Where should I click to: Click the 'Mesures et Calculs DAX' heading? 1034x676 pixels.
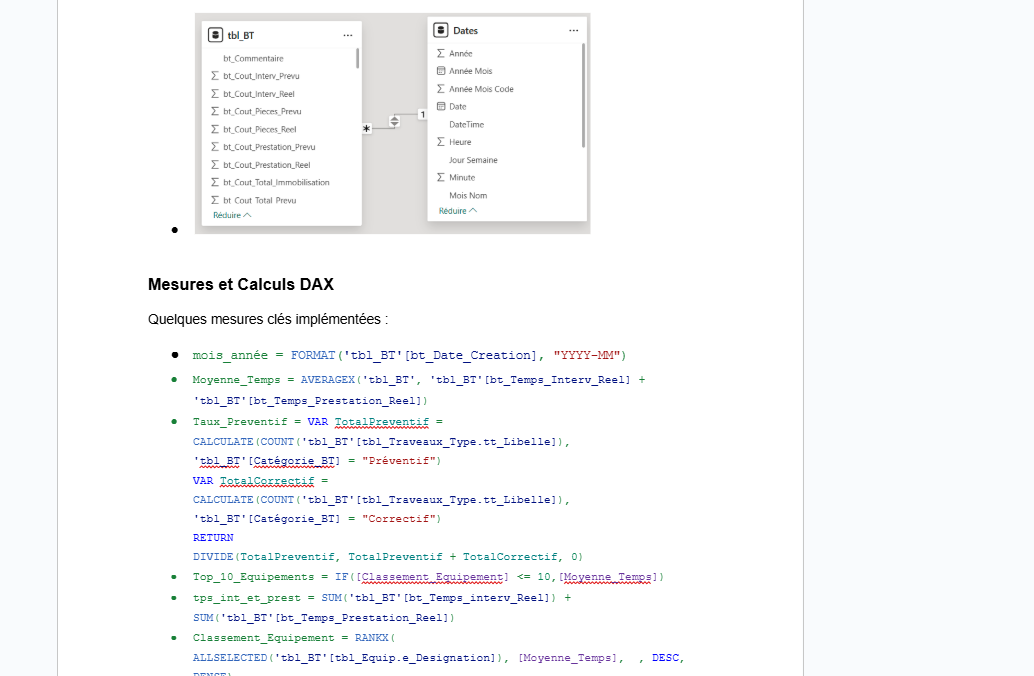241,284
